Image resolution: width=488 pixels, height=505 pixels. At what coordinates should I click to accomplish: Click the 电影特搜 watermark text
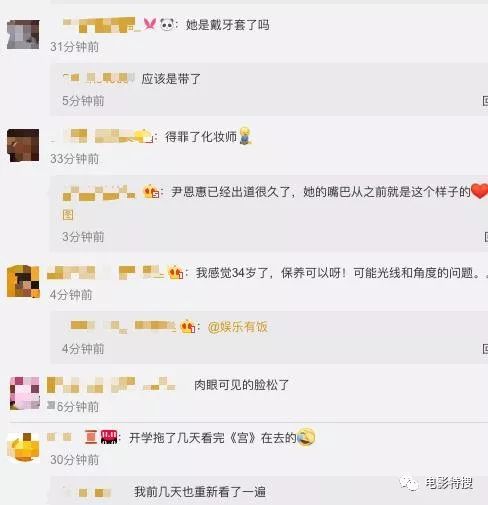pyautogui.click(x=449, y=483)
